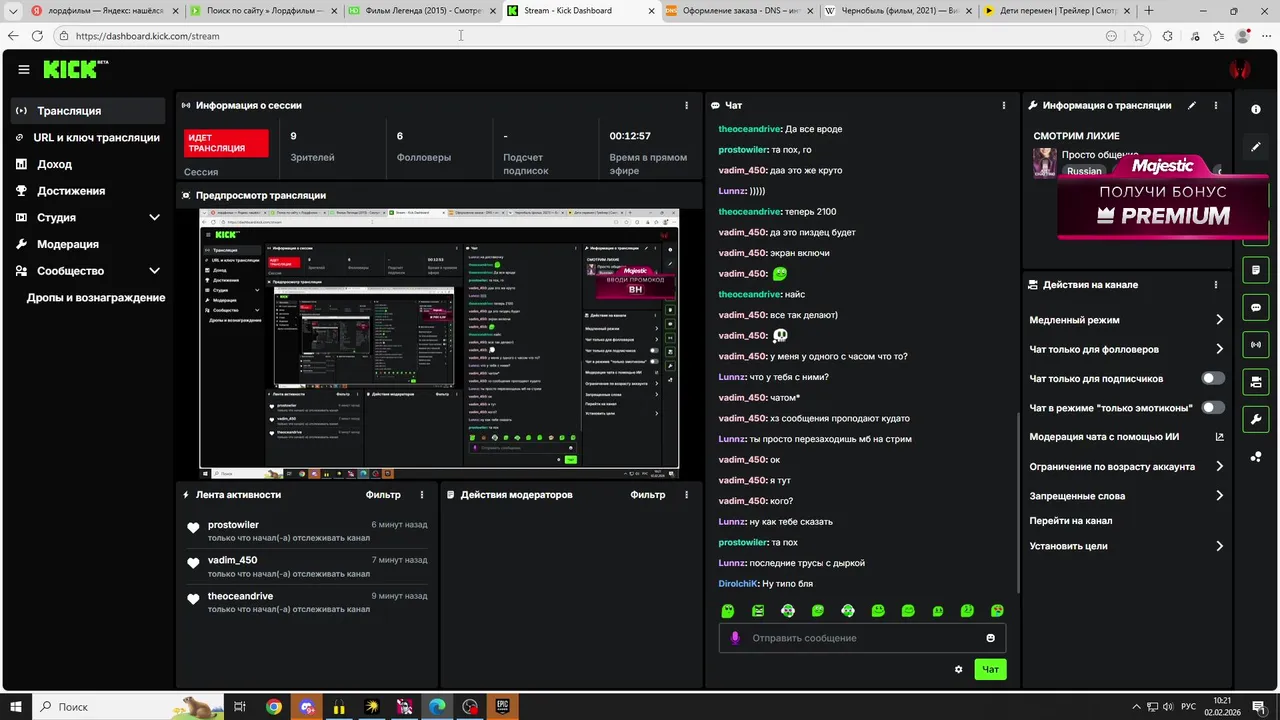Click theoceandrive in activity feed
Image resolution: width=1280 pixels, height=720 pixels.
(240, 596)
